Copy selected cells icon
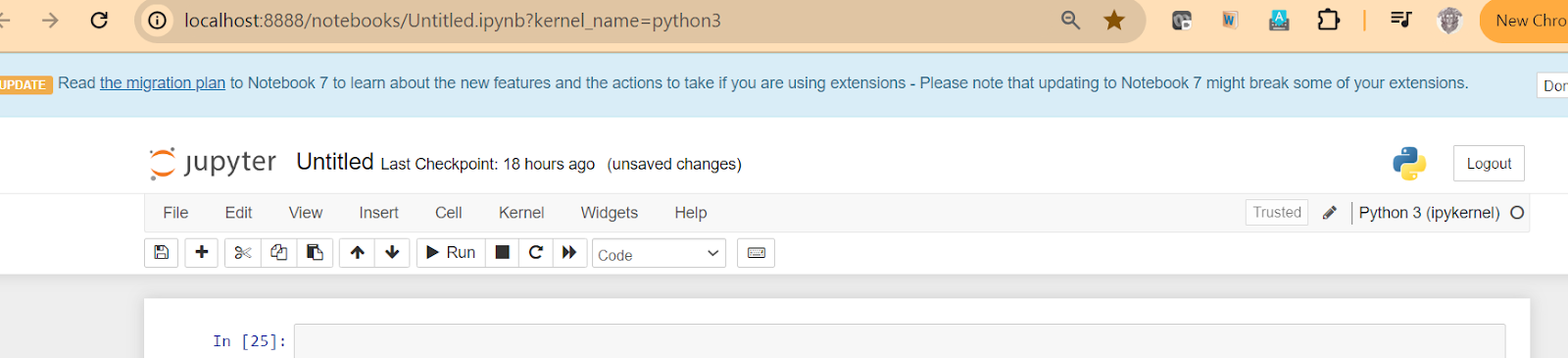1568x358 pixels. pyautogui.click(x=279, y=253)
